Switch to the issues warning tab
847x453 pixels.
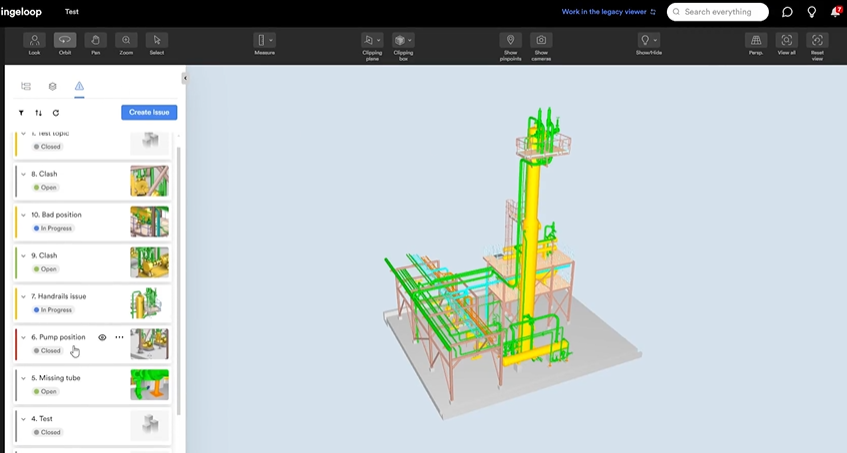(x=79, y=86)
